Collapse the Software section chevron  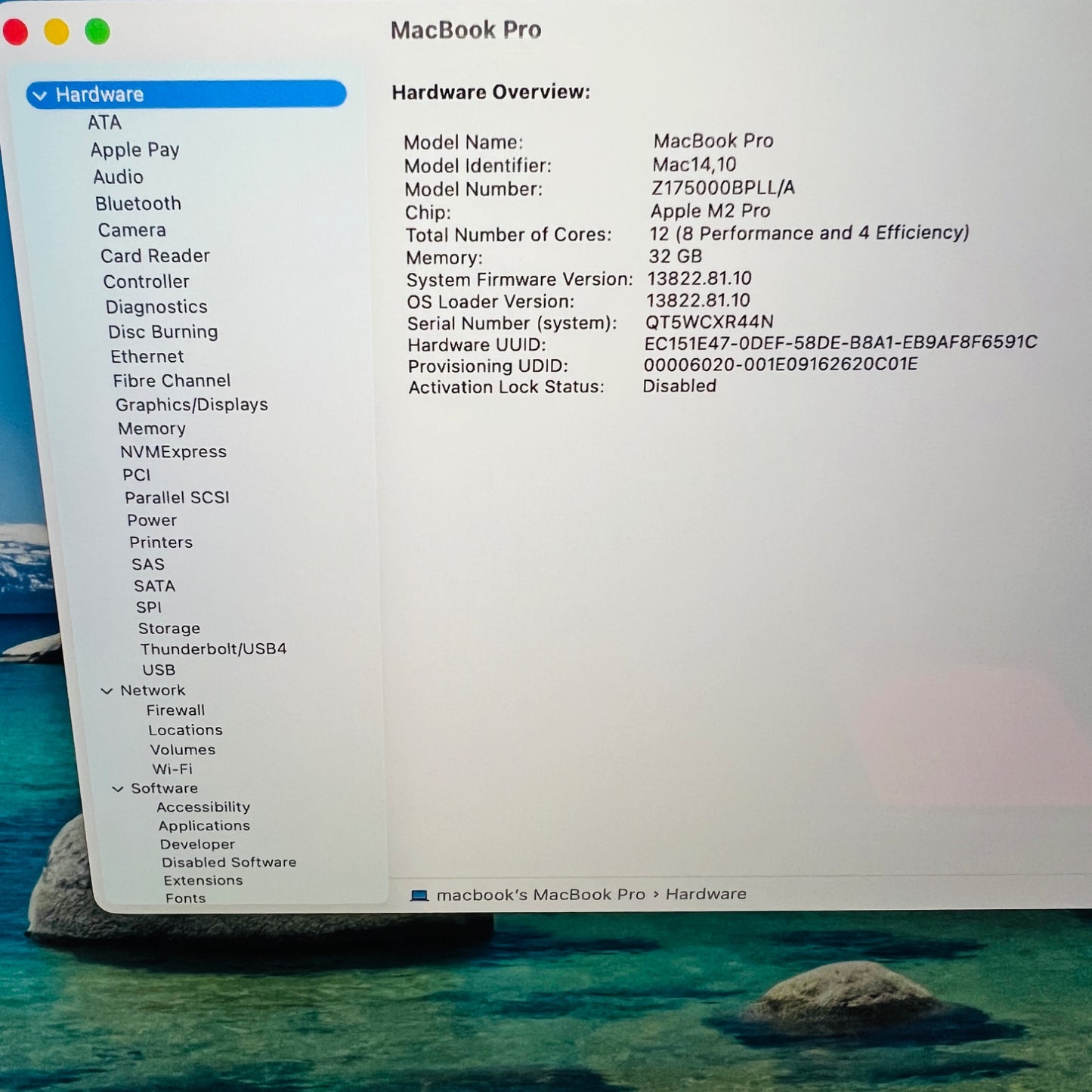tap(118, 789)
